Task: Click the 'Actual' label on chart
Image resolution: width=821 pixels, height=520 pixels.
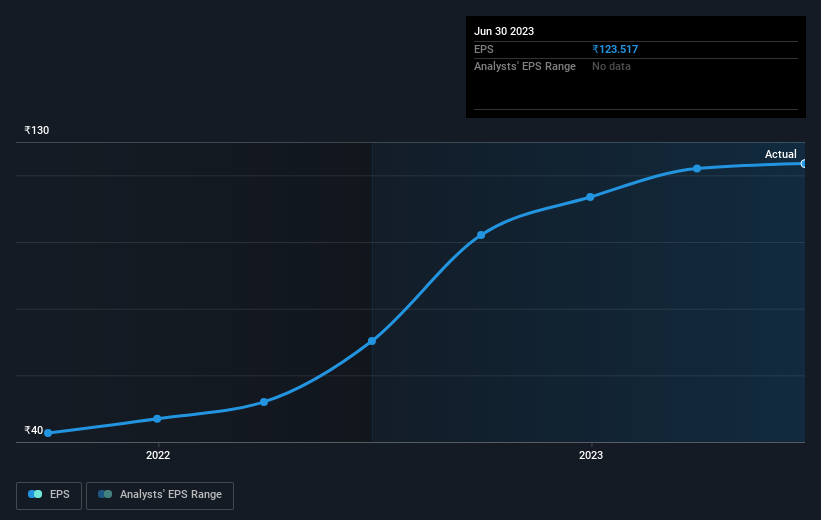Action: [780, 154]
